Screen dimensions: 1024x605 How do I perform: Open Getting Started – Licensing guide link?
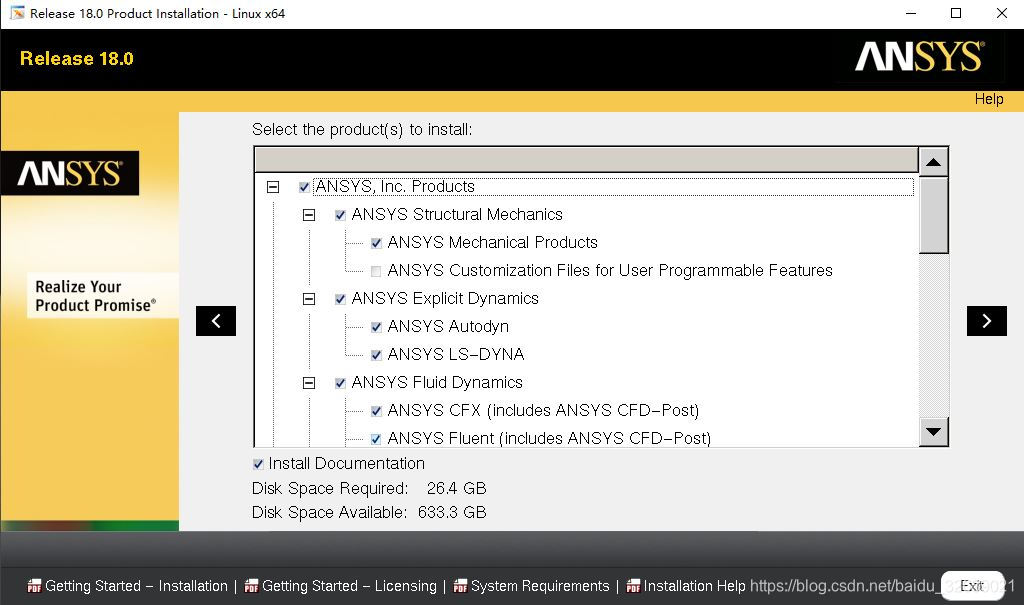click(349, 586)
